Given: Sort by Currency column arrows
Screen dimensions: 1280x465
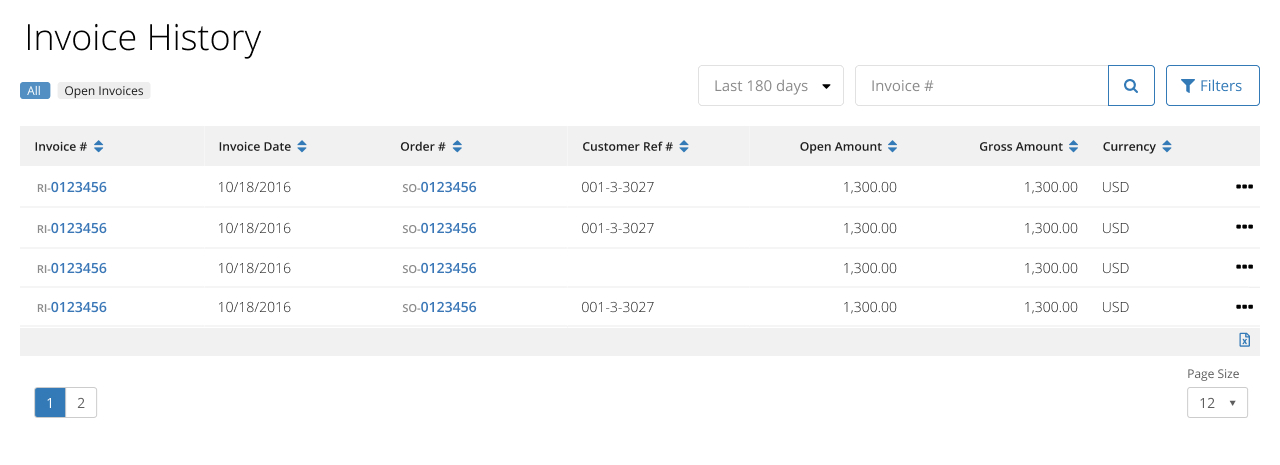Looking at the screenshot, I should pos(1167,146).
